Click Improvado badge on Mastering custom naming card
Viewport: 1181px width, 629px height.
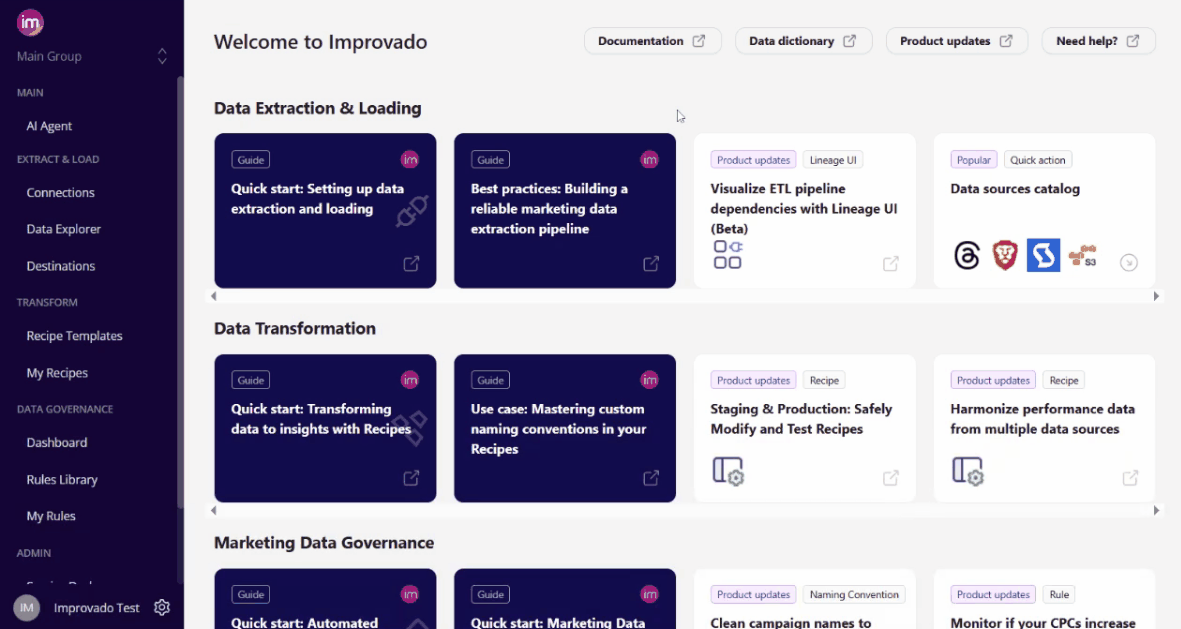pos(649,380)
